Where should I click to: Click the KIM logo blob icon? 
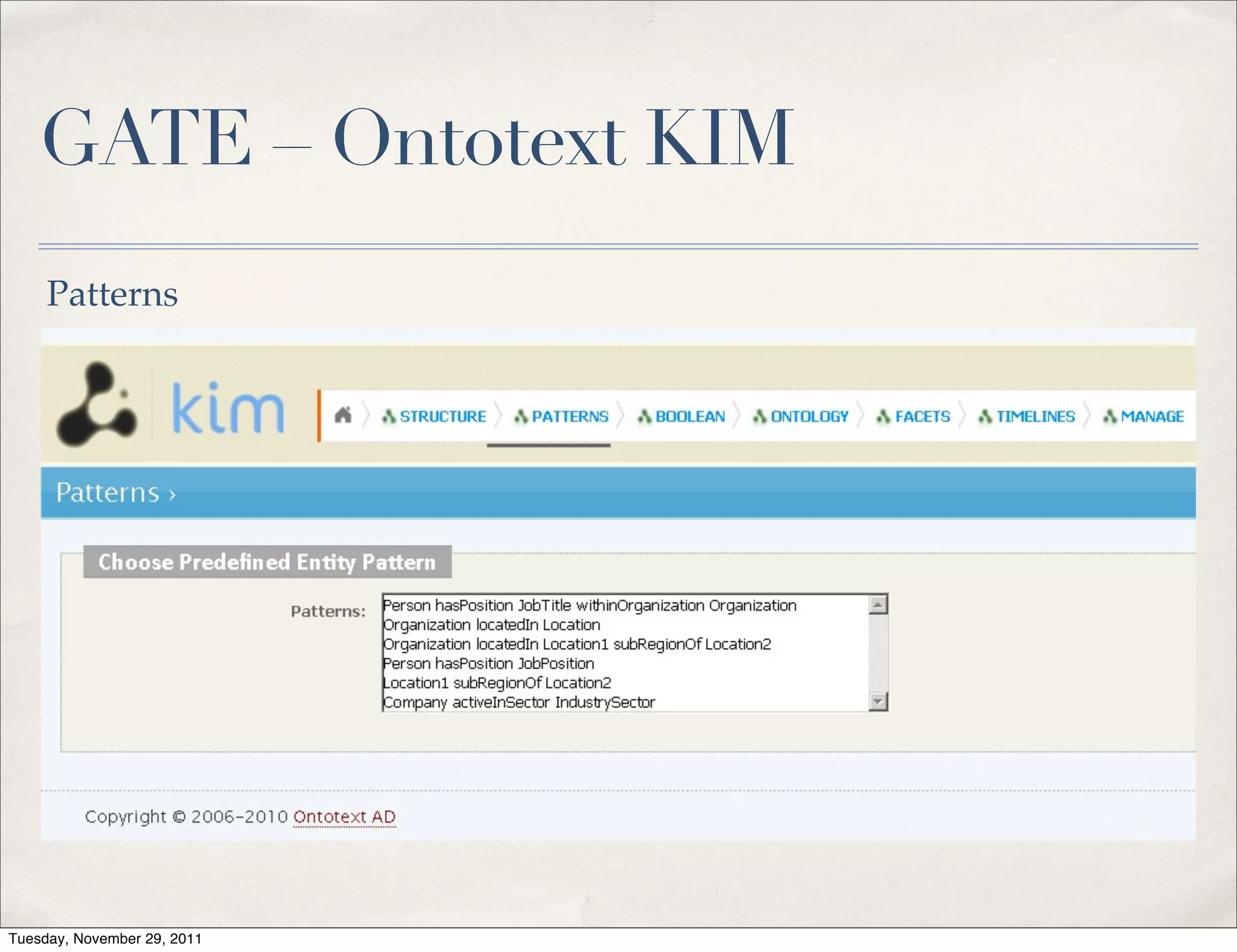(x=96, y=404)
